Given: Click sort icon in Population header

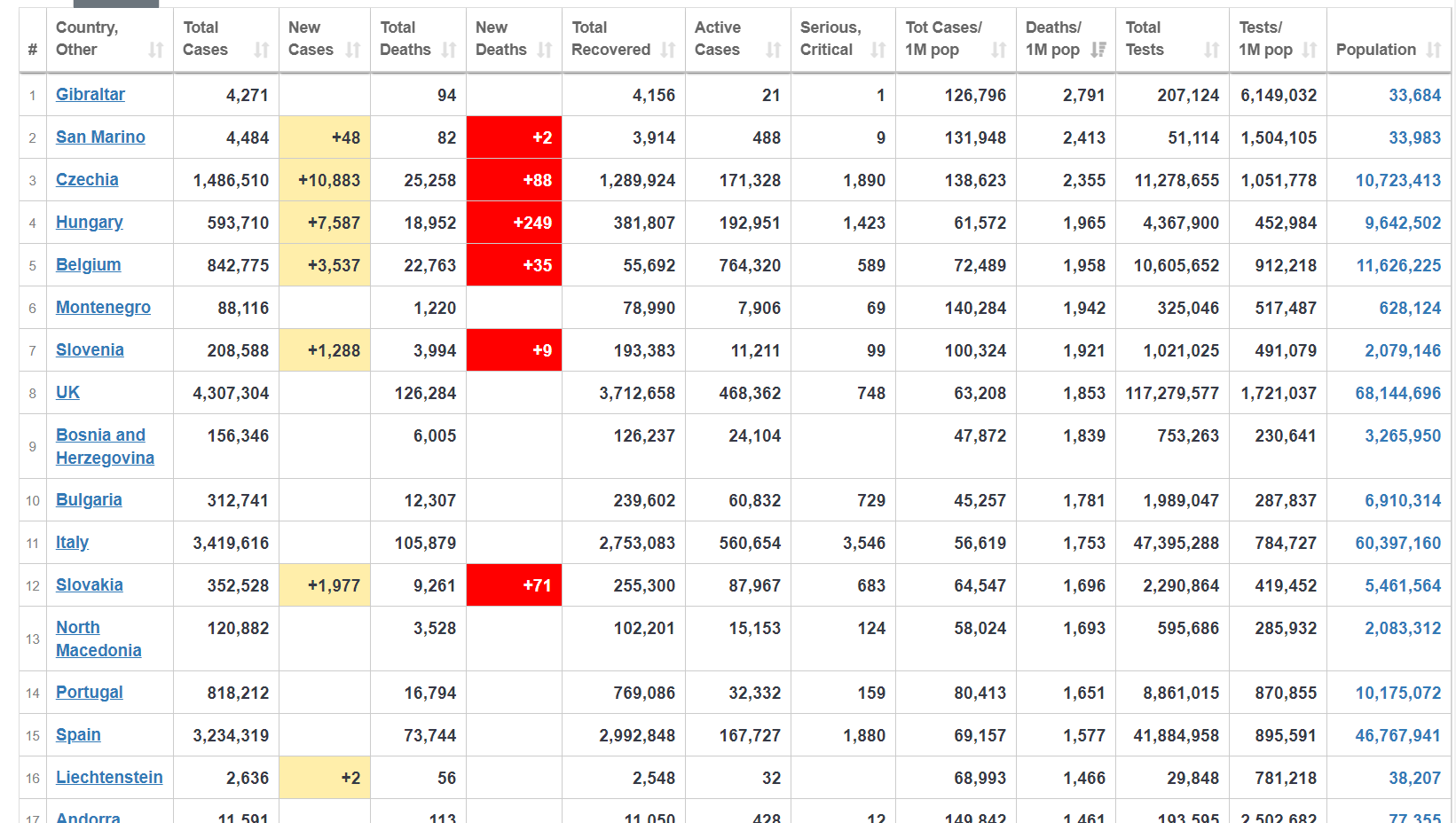Looking at the screenshot, I should tap(1434, 51).
